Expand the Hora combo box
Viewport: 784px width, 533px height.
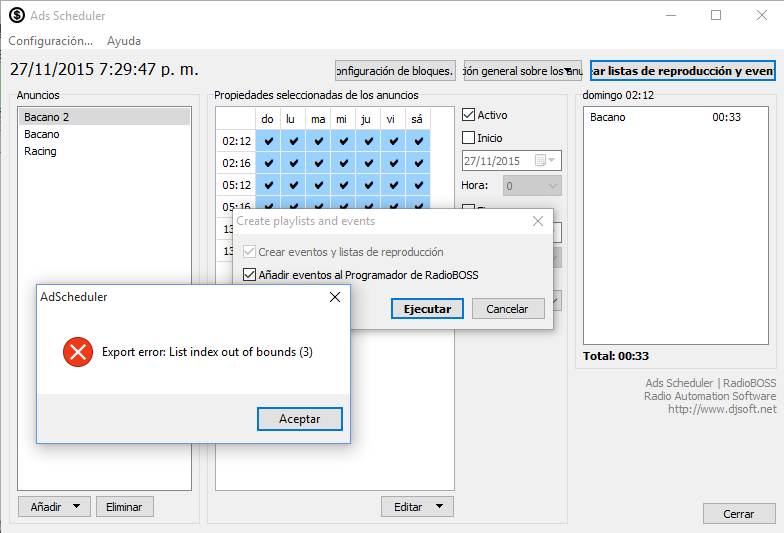click(x=551, y=186)
